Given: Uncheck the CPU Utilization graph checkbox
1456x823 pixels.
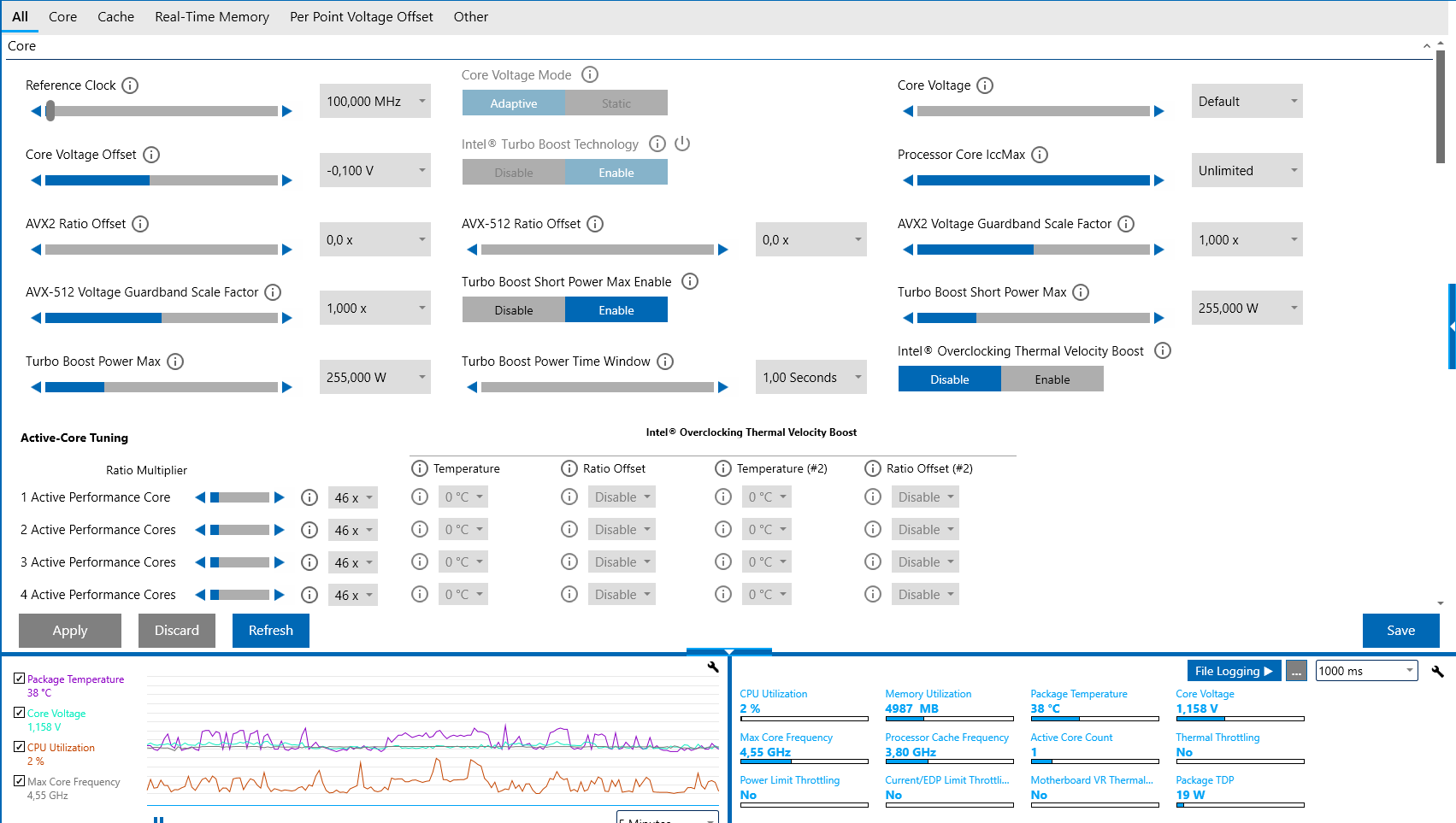Looking at the screenshot, I should coord(19,747).
